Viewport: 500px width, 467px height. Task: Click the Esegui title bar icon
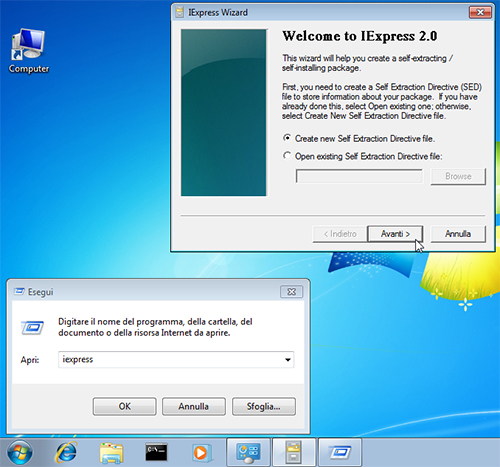point(19,292)
